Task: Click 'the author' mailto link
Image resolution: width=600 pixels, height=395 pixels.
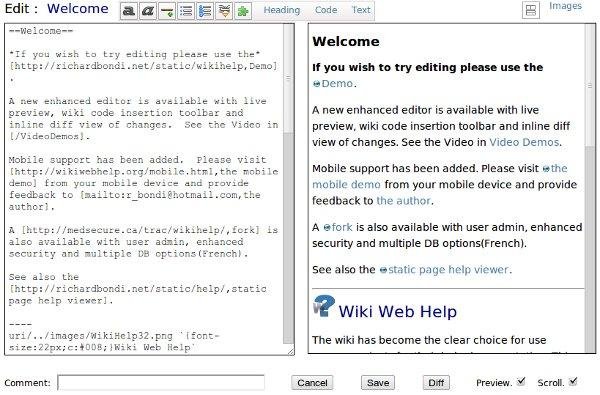Action: (x=403, y=201)
